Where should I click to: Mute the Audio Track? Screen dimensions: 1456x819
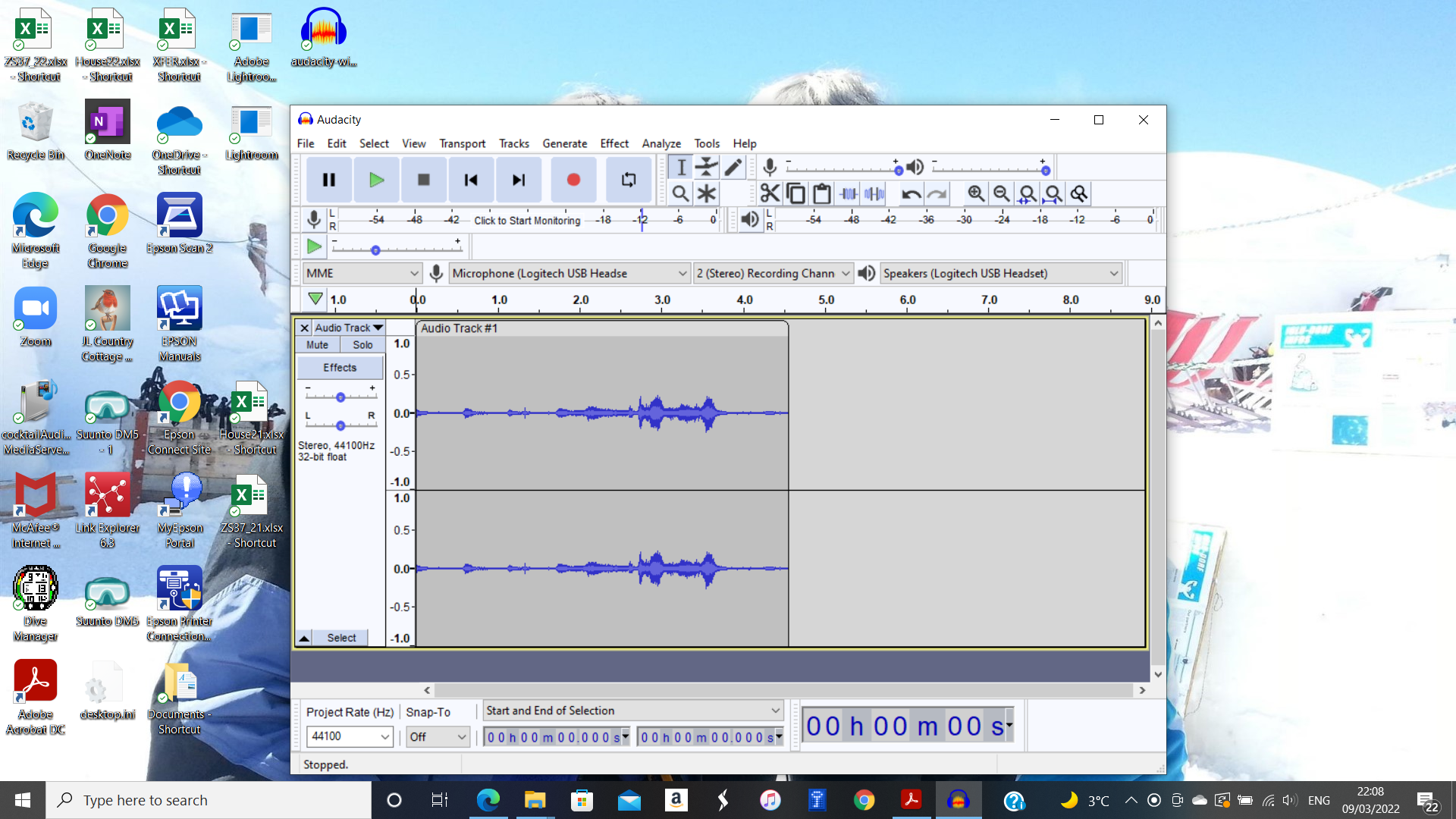(317, 345)
